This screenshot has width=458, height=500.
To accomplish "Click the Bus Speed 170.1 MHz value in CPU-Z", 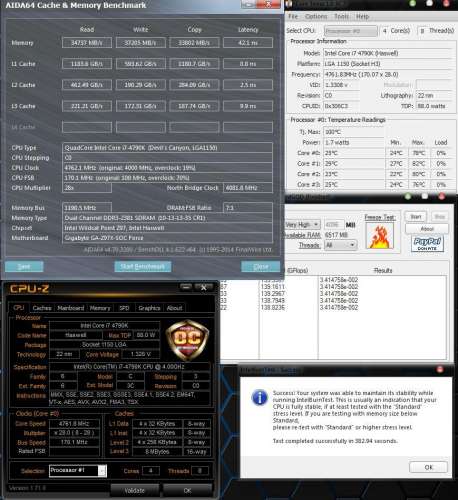I will click(74, 442).
